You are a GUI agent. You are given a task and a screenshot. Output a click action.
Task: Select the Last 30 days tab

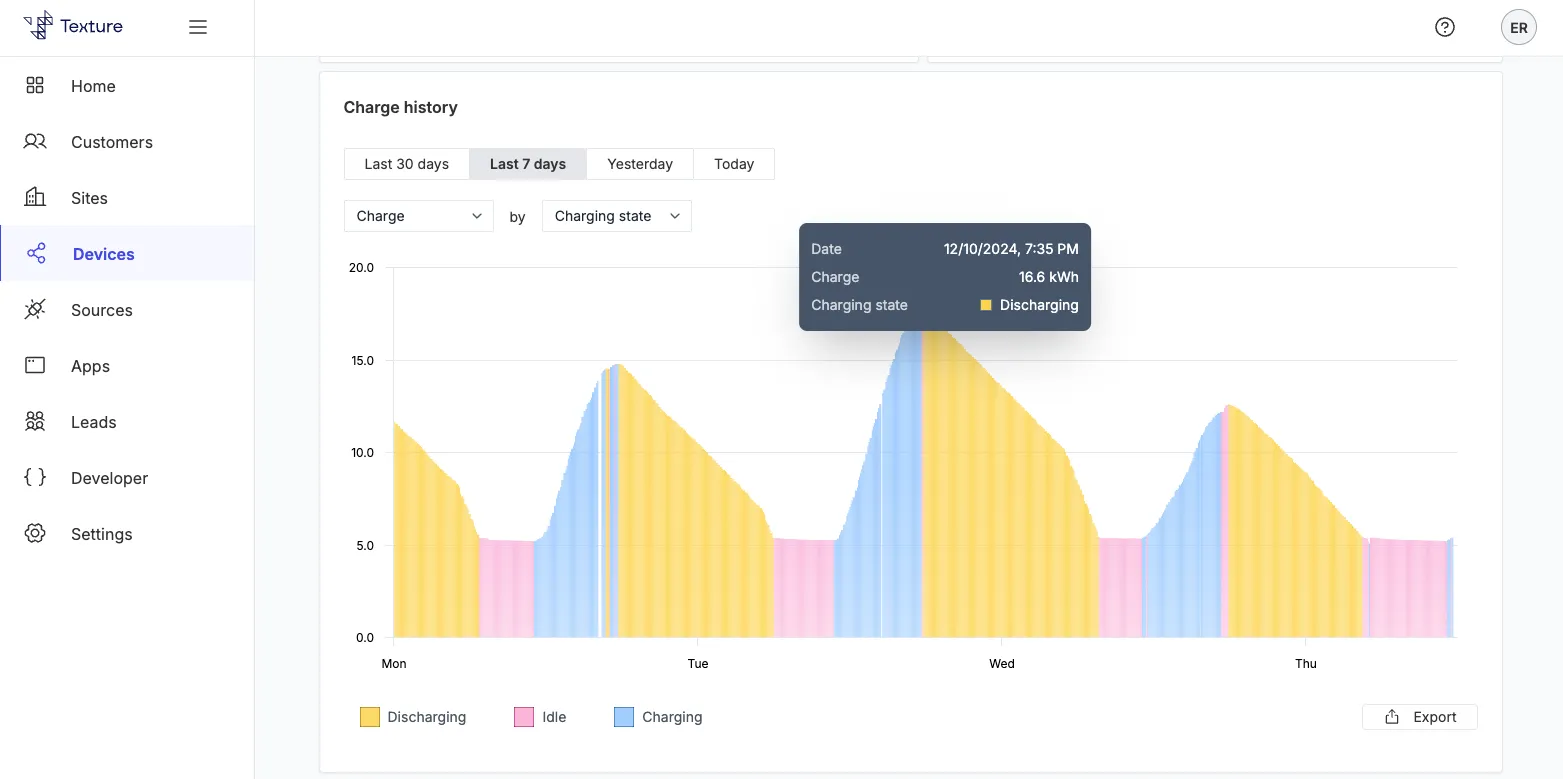(x=406, y=164)
